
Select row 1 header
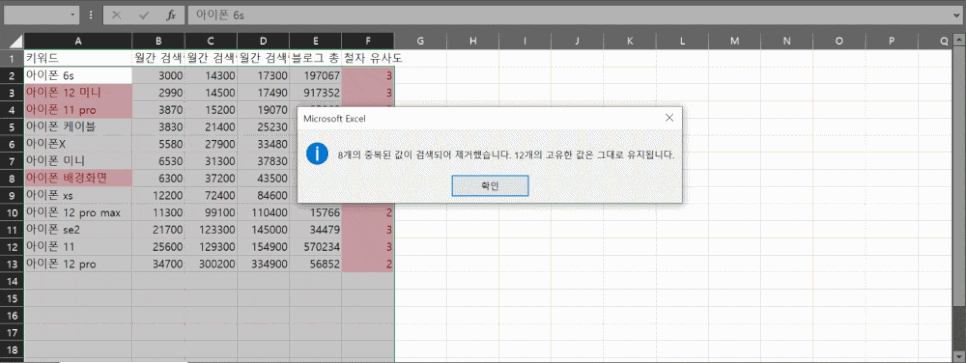12,59
